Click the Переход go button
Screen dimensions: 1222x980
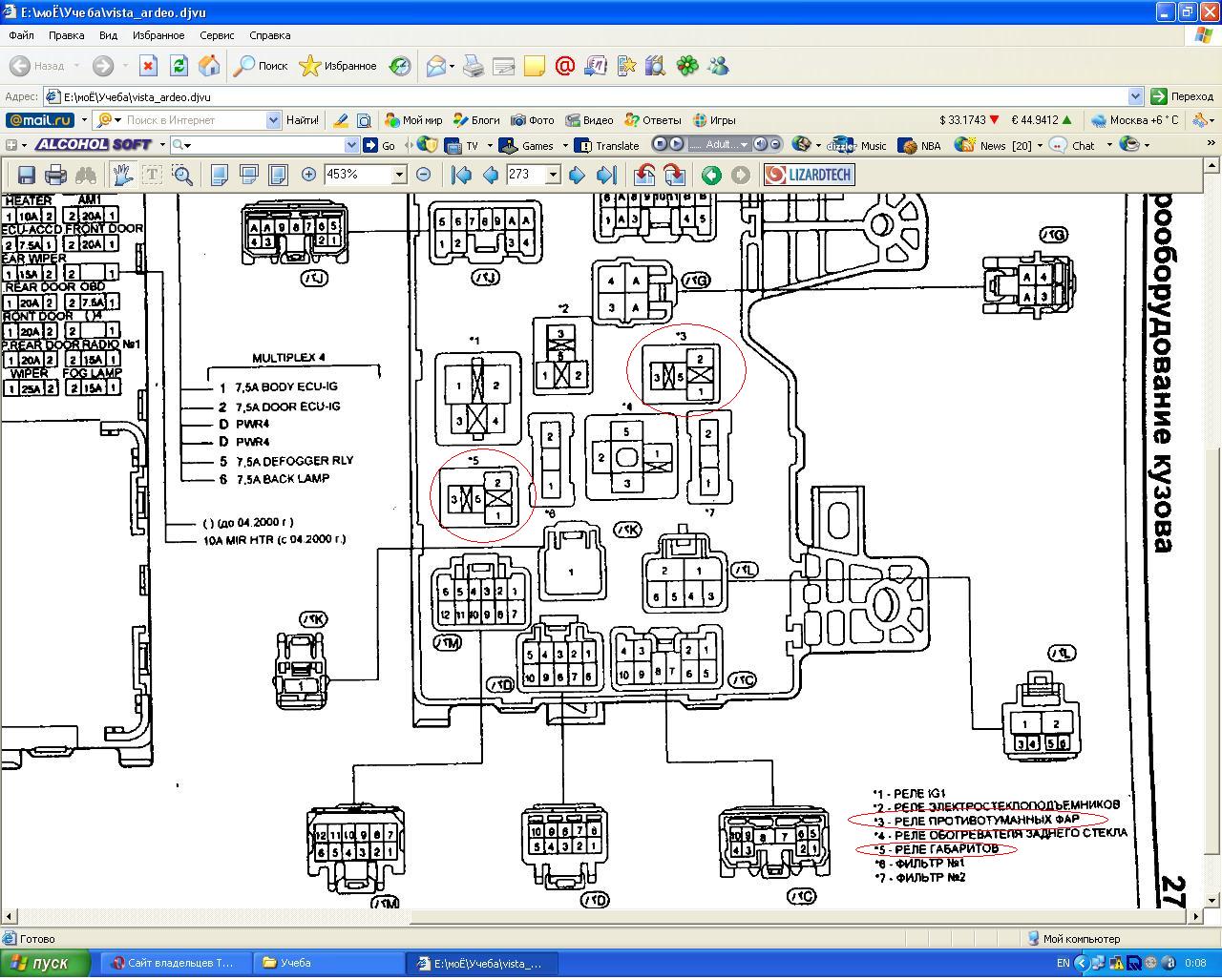(1182, 96)
